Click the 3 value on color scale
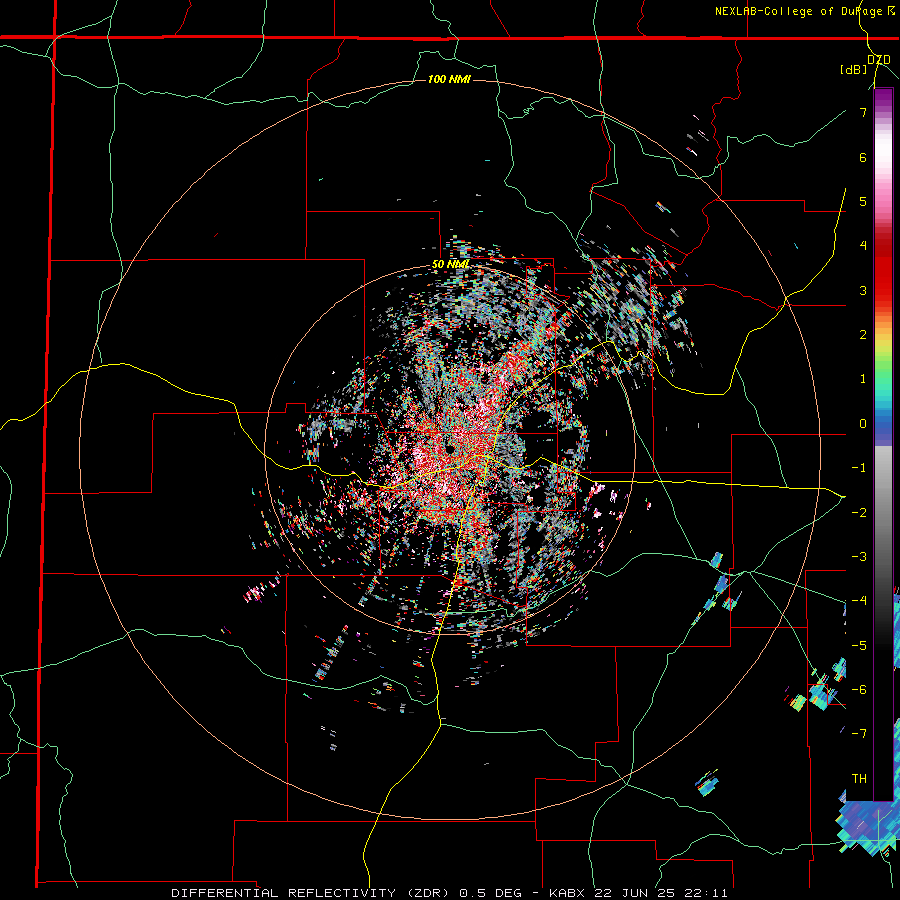 (863, 290)
